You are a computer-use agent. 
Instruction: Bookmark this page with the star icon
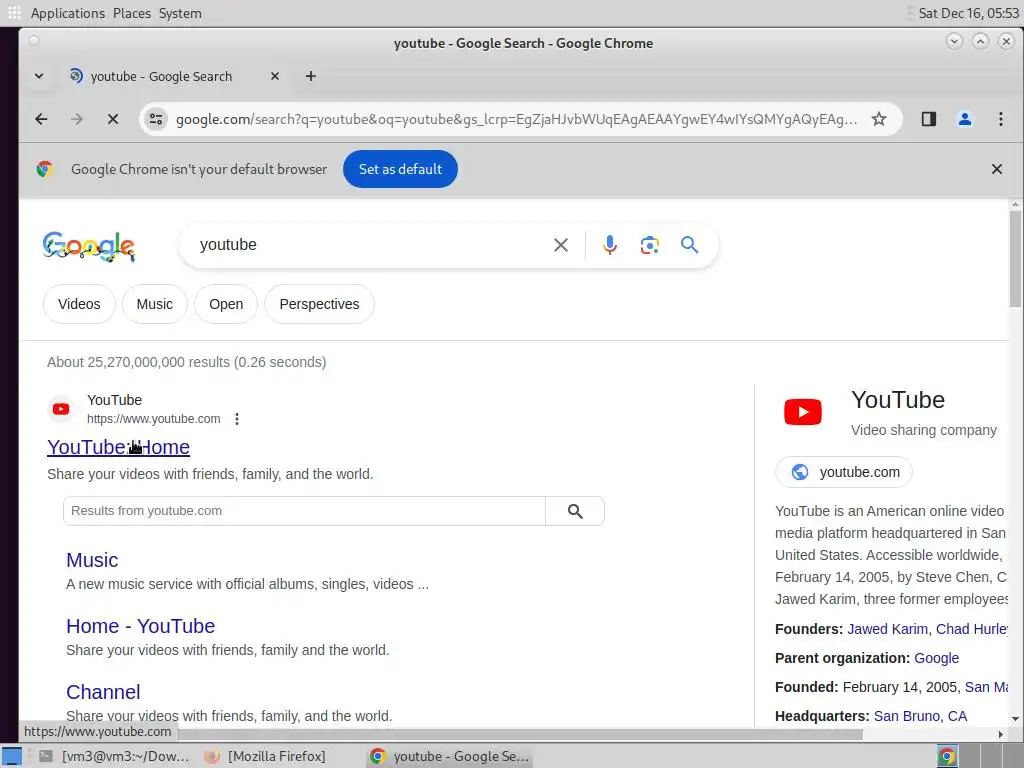[879, 119]
